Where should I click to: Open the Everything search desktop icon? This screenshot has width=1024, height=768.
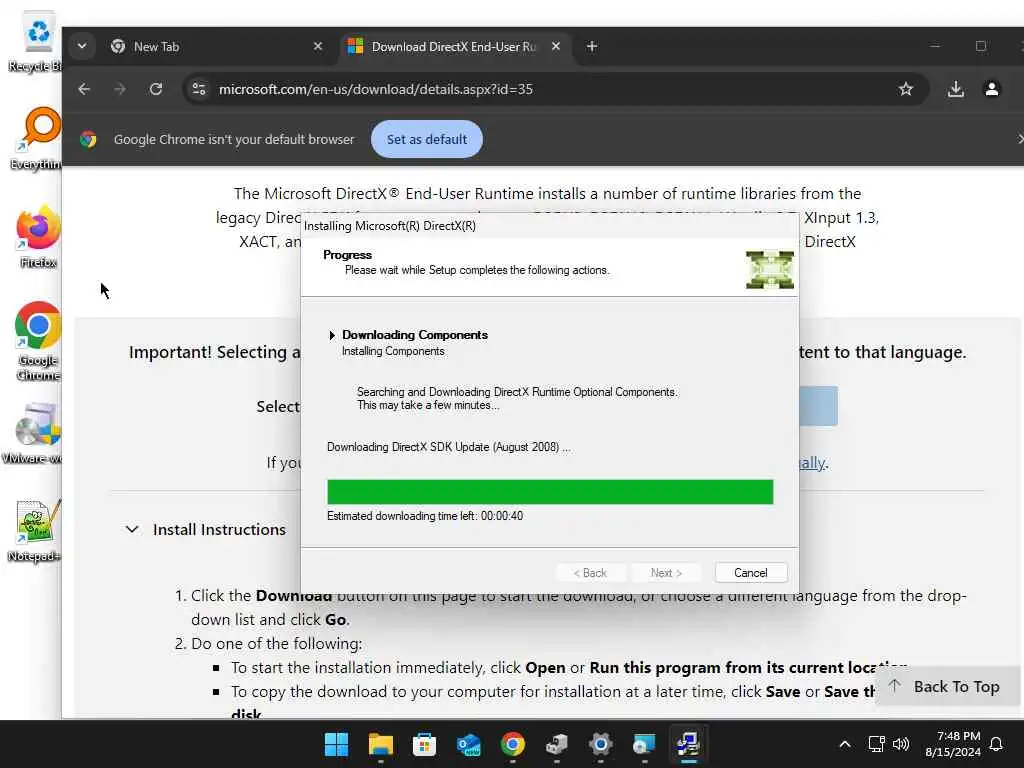(x=38, y=139)
